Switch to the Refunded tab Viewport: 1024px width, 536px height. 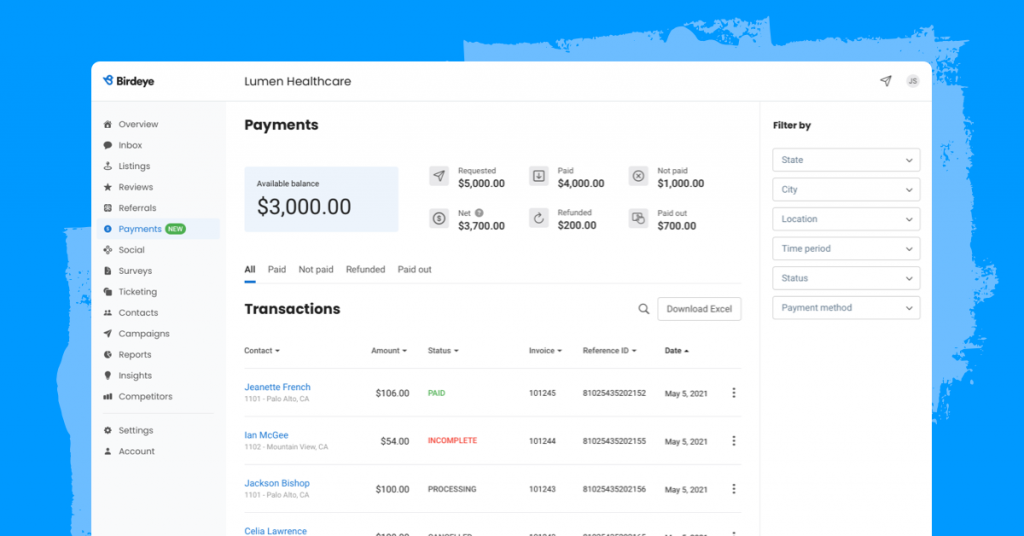[x=365, y=270]
